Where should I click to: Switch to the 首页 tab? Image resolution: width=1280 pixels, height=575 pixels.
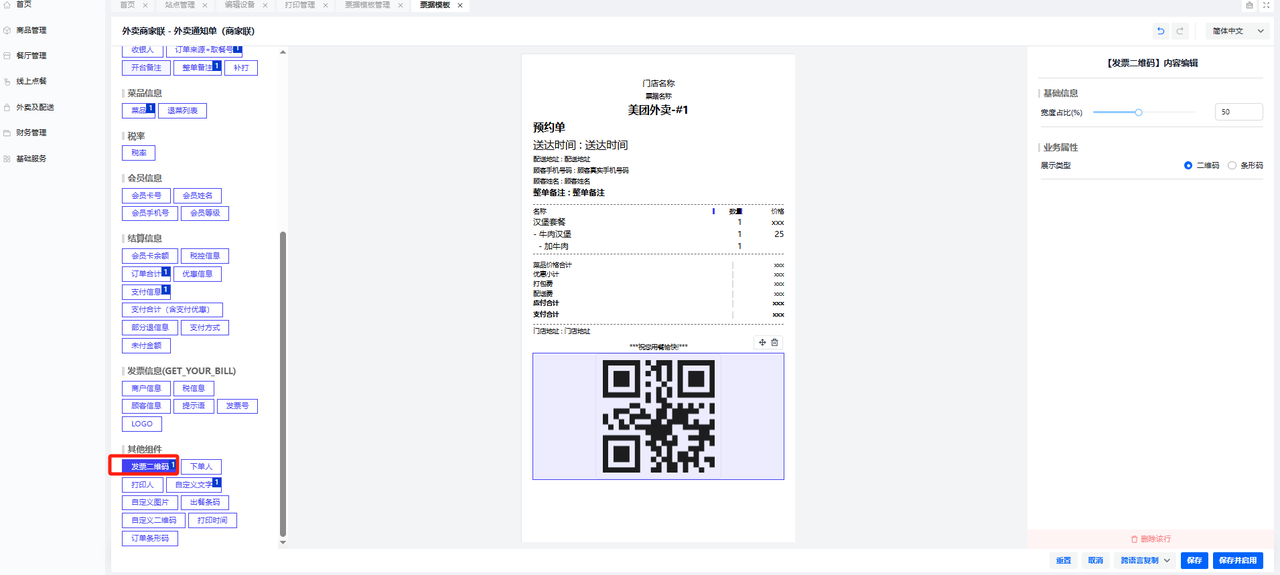click(x=127, y=5)
